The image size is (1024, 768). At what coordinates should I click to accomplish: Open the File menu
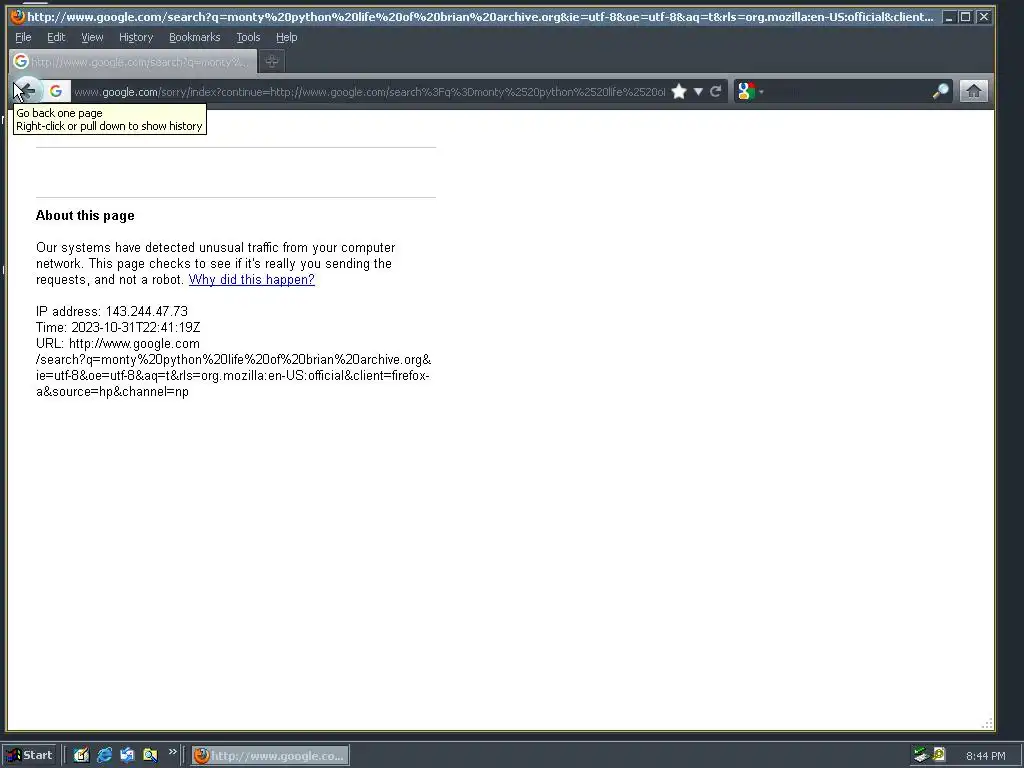click(x=23, y=37)
